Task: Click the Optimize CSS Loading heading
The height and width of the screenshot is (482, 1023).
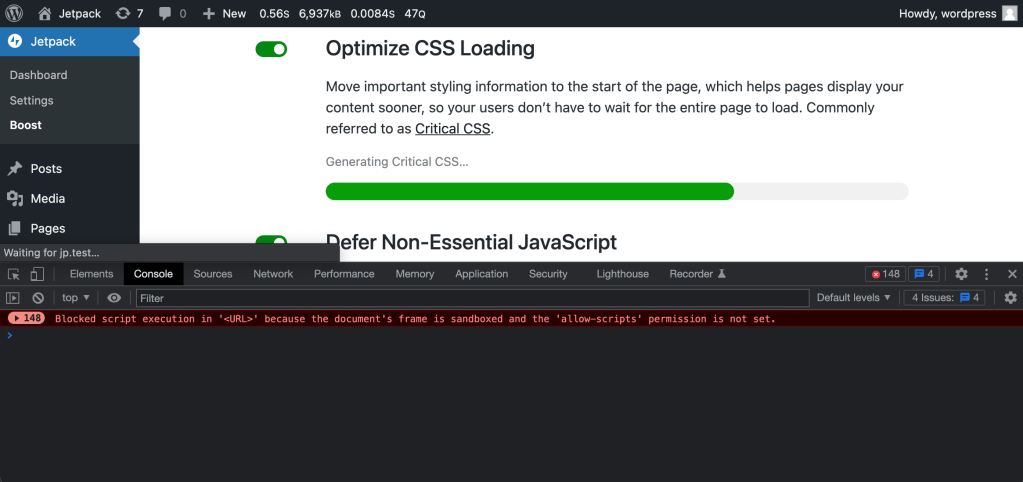Action: click(430, 48)
